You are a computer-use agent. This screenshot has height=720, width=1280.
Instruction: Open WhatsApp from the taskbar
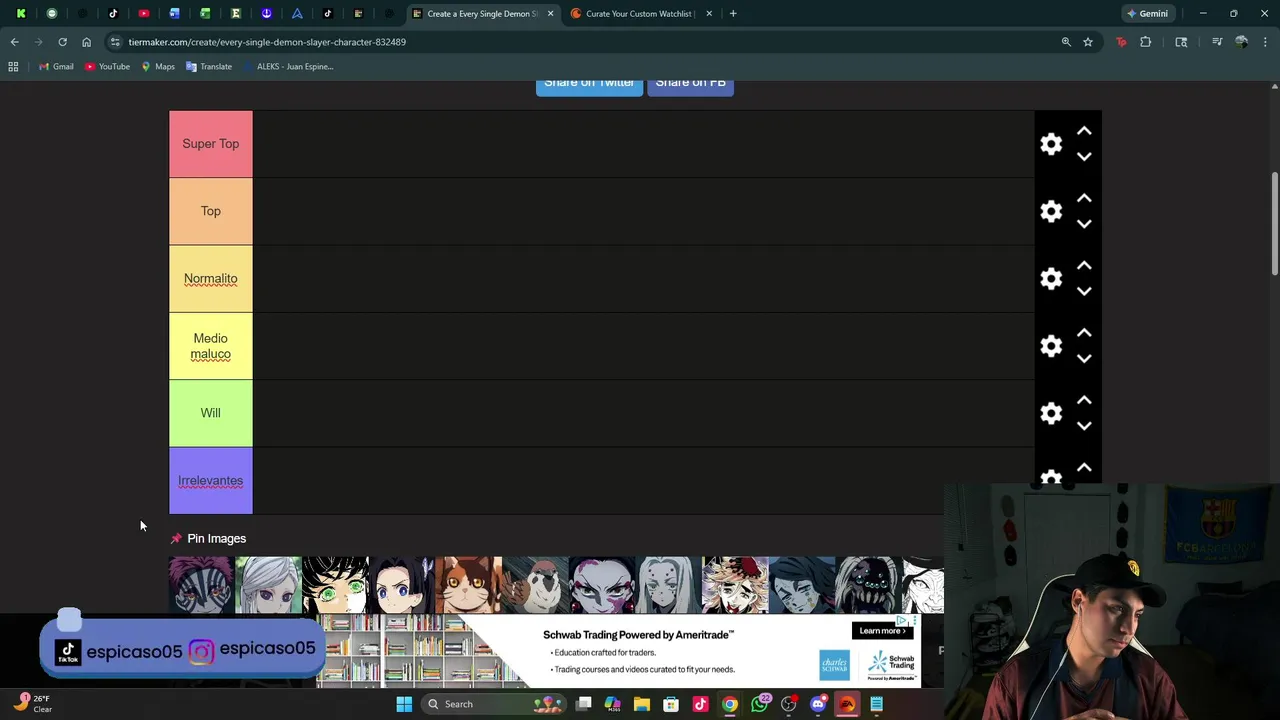coord(759,704)
